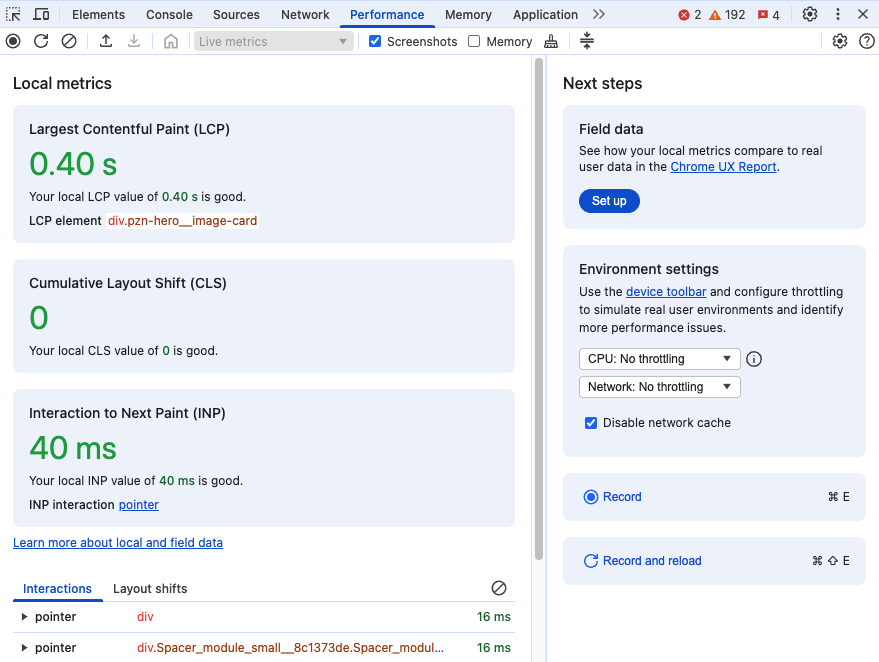Show more tabs with the double chevron
The height and width of the screenshot is (662, 879).
[599, 14]
